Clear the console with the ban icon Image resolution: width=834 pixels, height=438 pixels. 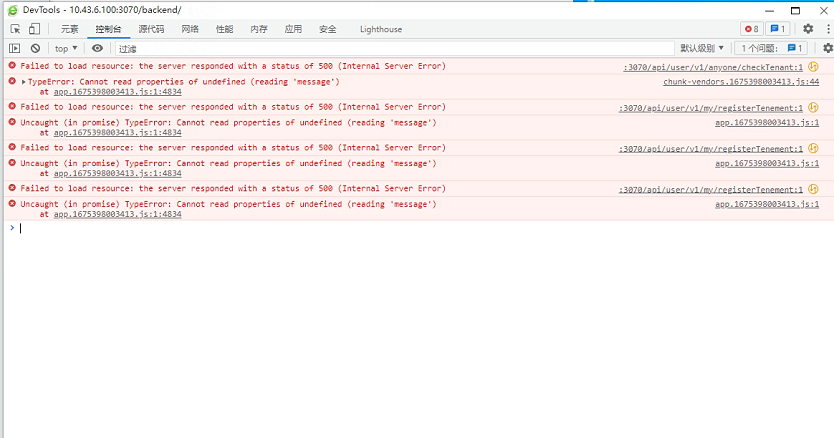pyautogui.click(x=35, y=48)
